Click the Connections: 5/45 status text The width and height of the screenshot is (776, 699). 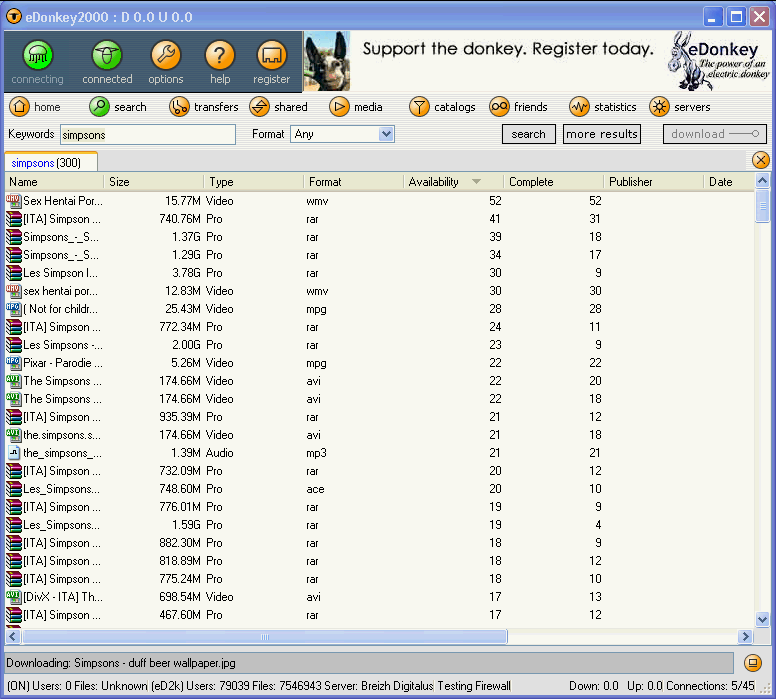pos(710,686)
